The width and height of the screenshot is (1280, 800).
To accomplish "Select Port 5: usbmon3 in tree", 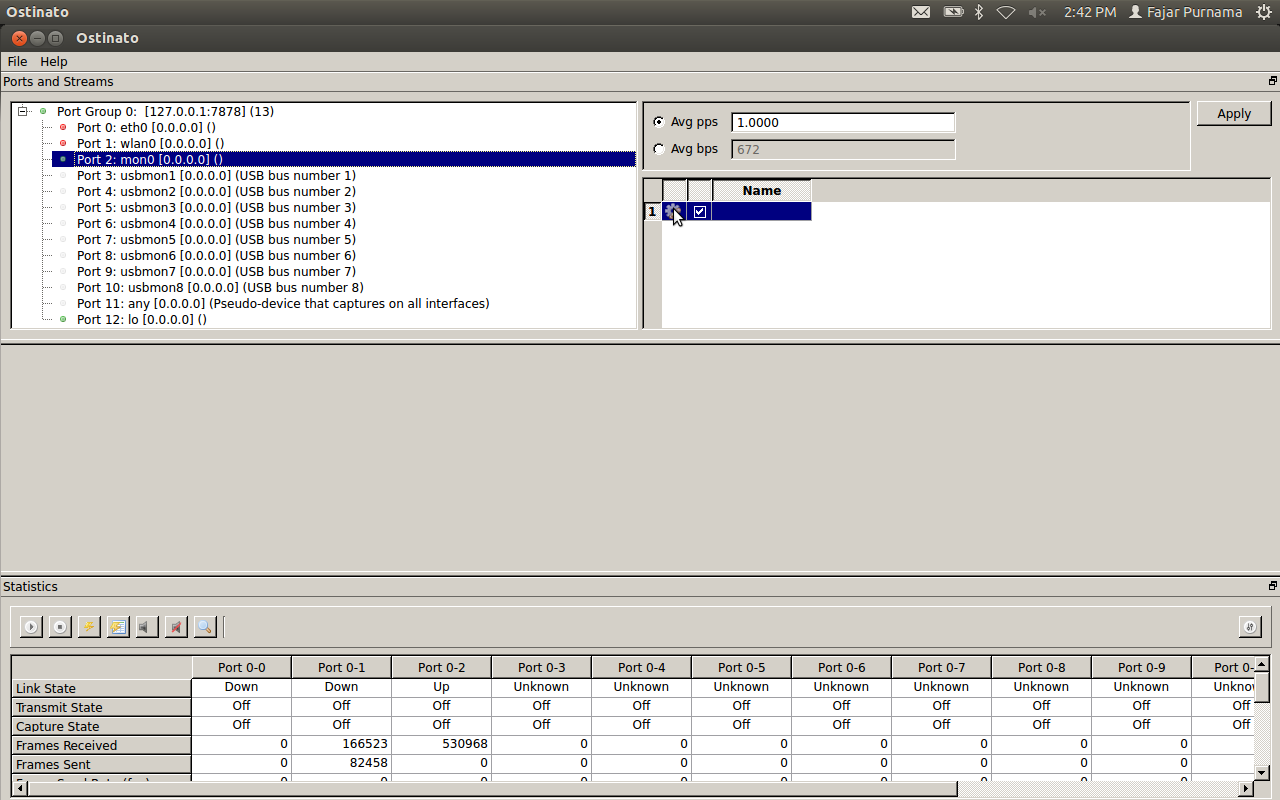I will tap(216, 207).
